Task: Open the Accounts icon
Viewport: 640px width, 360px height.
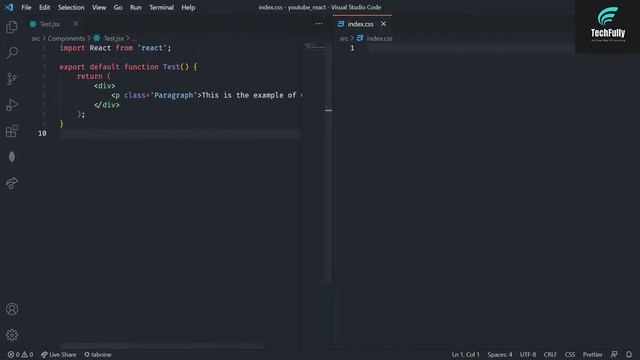Action: [12, 309]
